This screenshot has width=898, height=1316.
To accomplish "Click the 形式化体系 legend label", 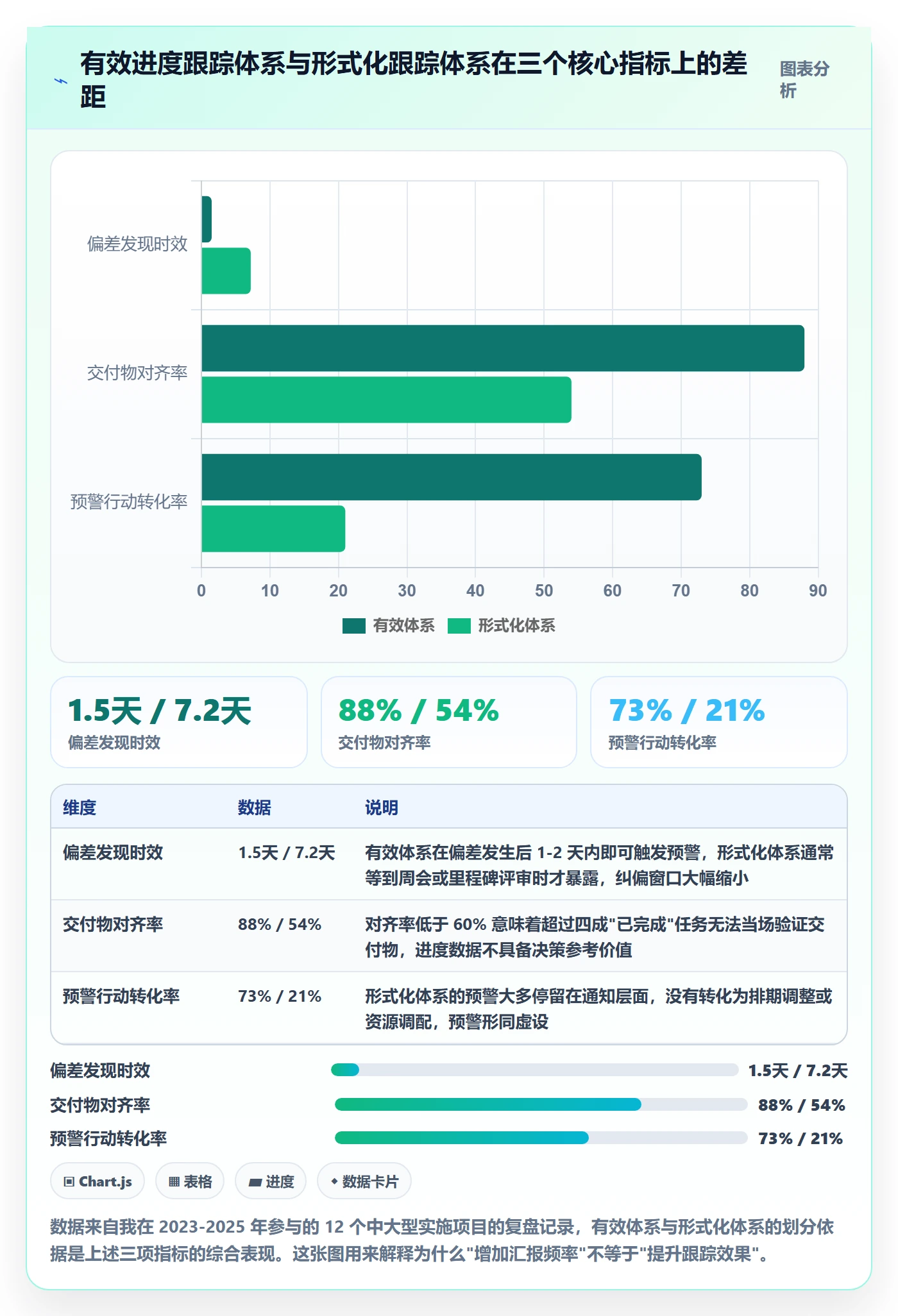I will tap(516, 625).
